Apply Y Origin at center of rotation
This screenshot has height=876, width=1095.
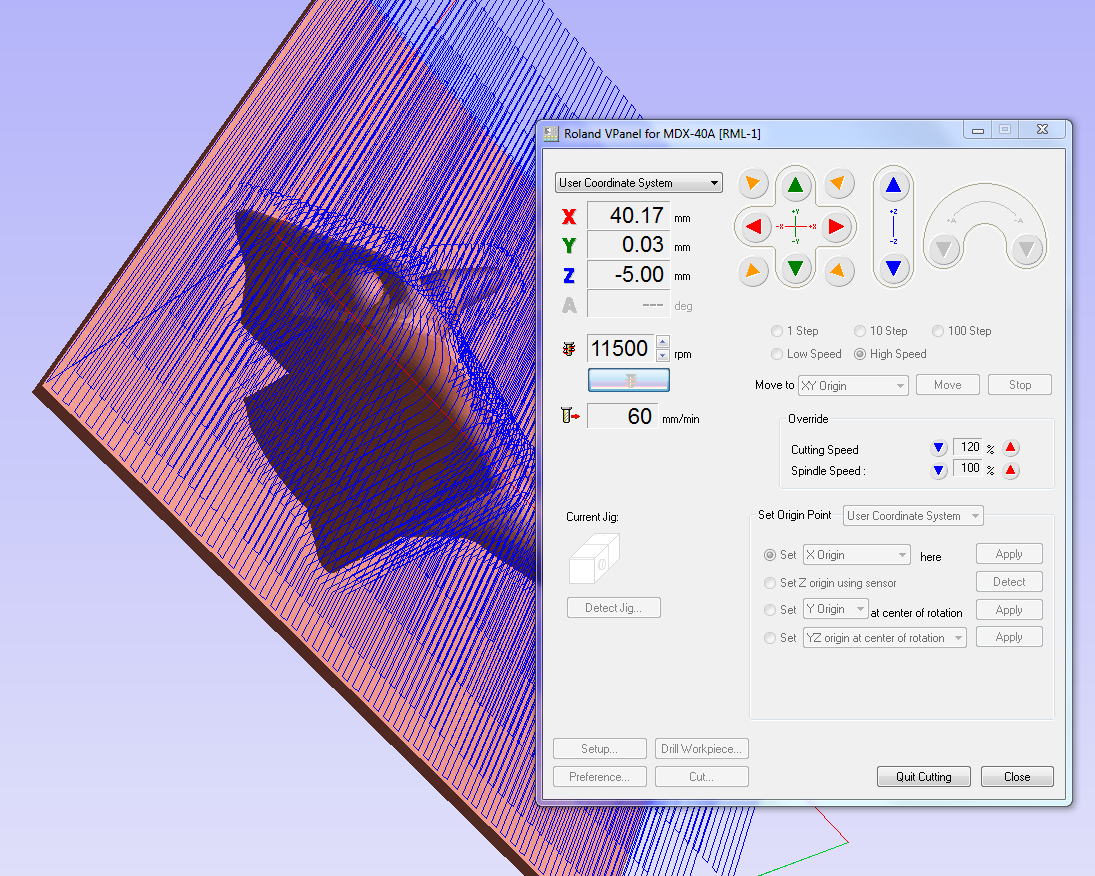pyautogui.click(x=1009, y=610)
